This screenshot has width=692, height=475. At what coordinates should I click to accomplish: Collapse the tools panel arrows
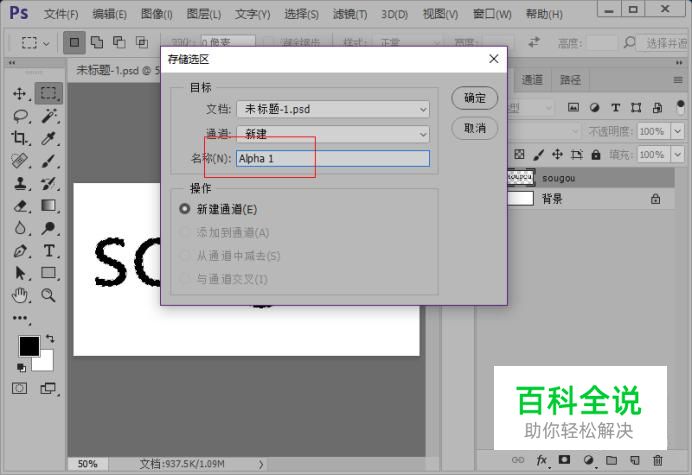[12, 63]
